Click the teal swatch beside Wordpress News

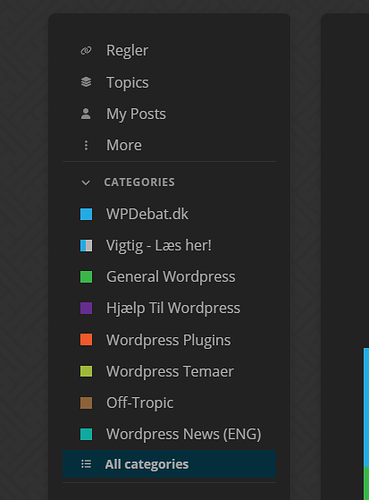86,434
